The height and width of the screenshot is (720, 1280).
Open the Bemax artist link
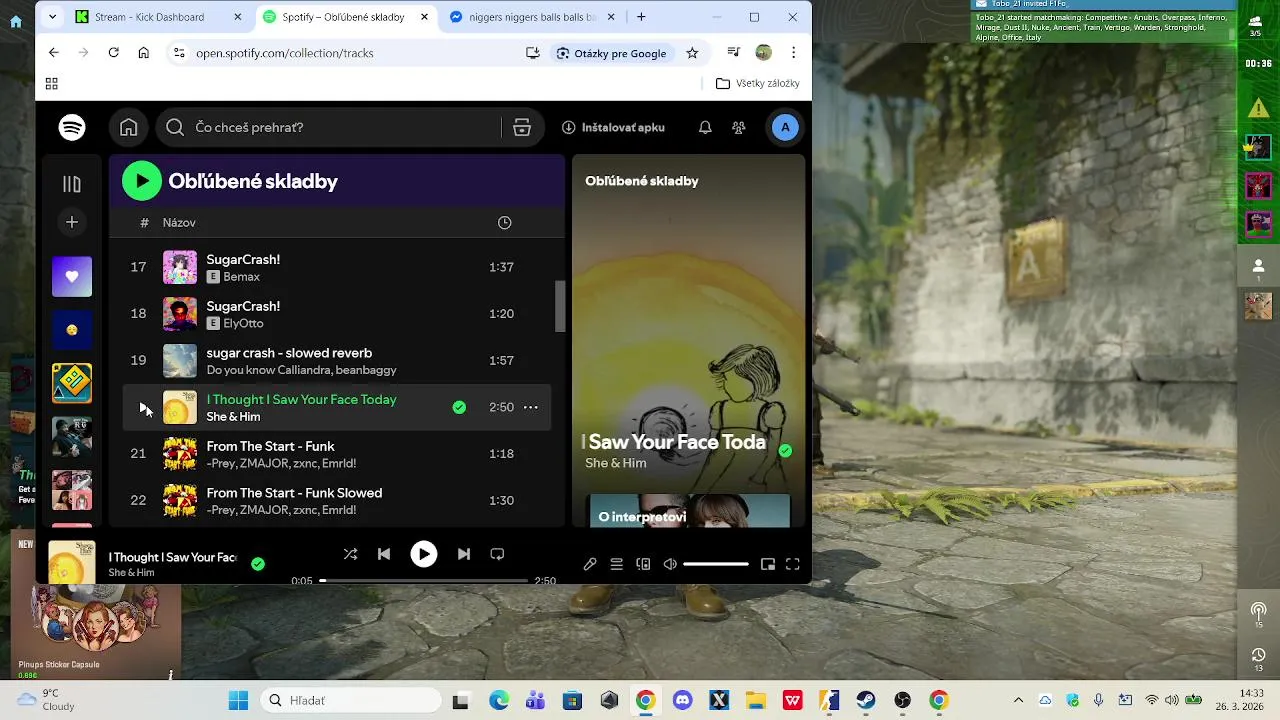(241, 277)
